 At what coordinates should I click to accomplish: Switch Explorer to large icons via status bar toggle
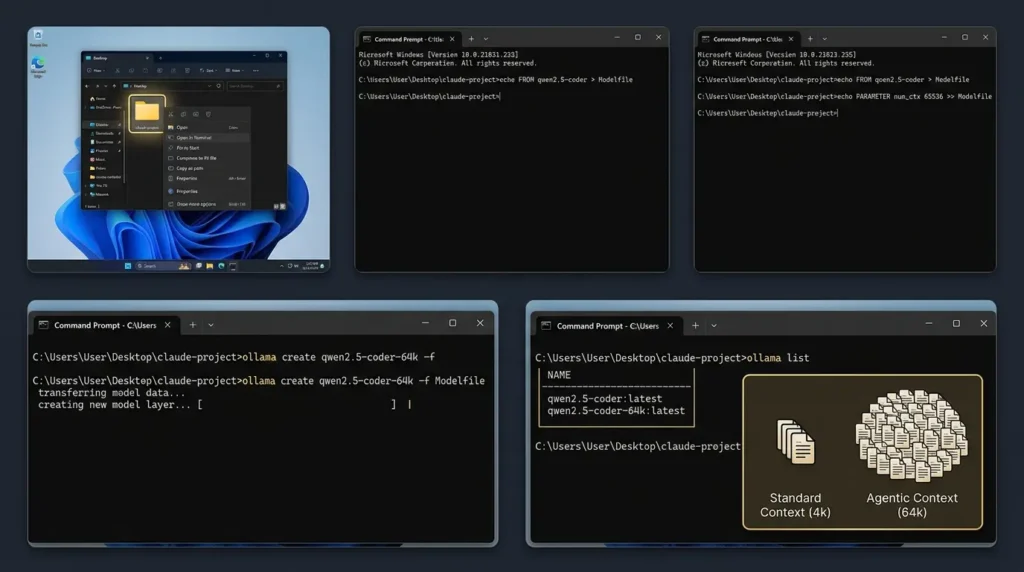283,206
